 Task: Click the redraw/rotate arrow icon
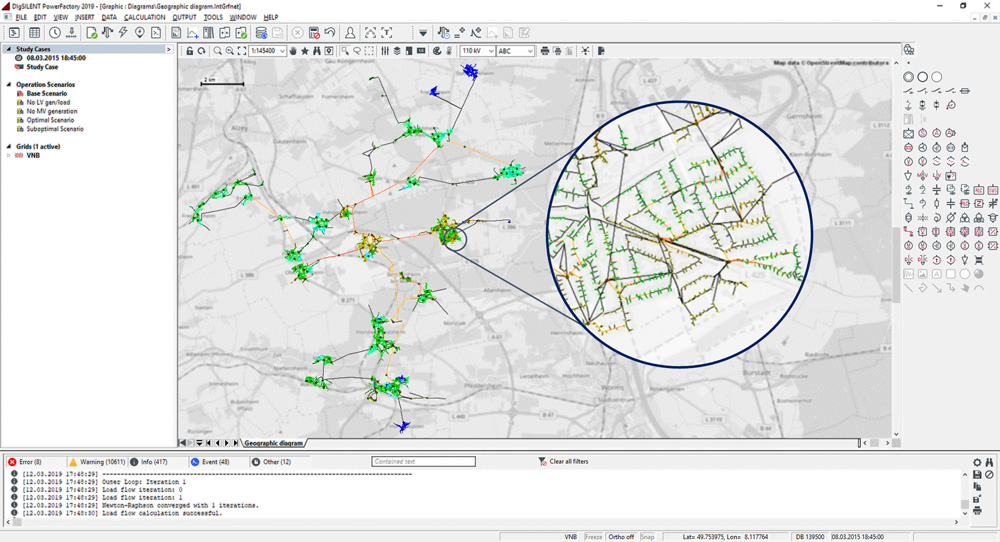point(202,51)
